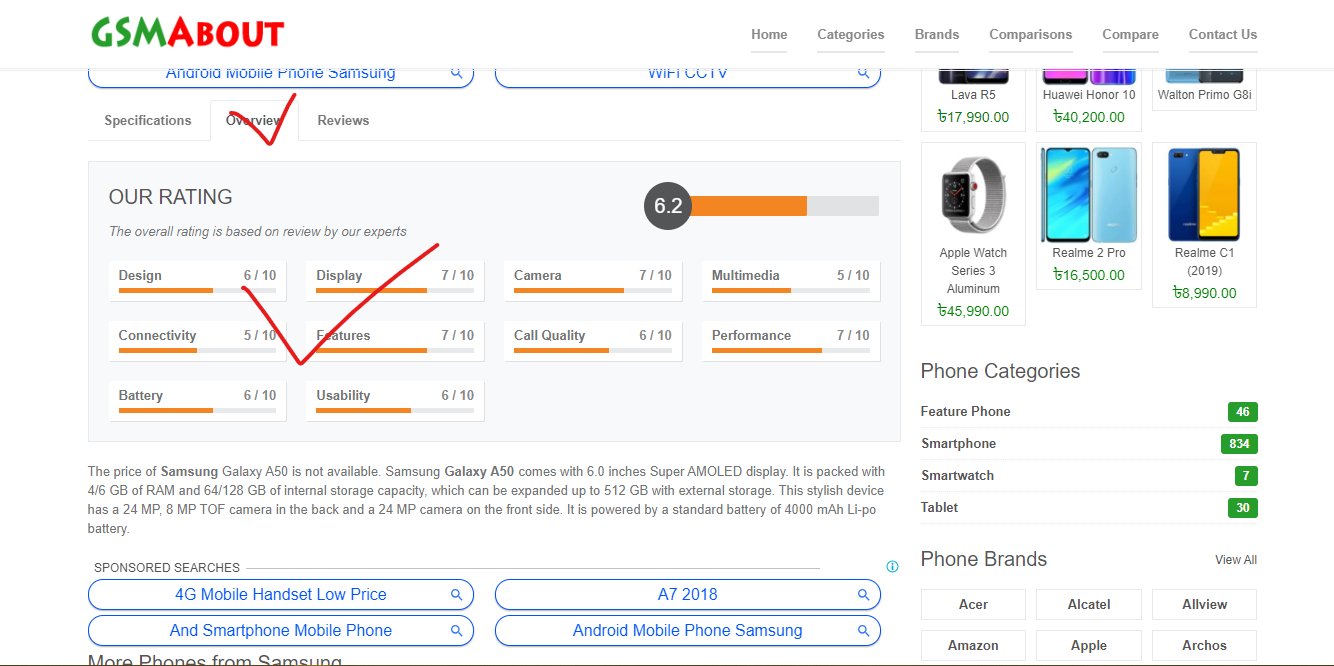Open the Realme 2 Pro thumbnail
Screen dimensions: 1334x666
pyautogui.click(x=1088, y=195)
